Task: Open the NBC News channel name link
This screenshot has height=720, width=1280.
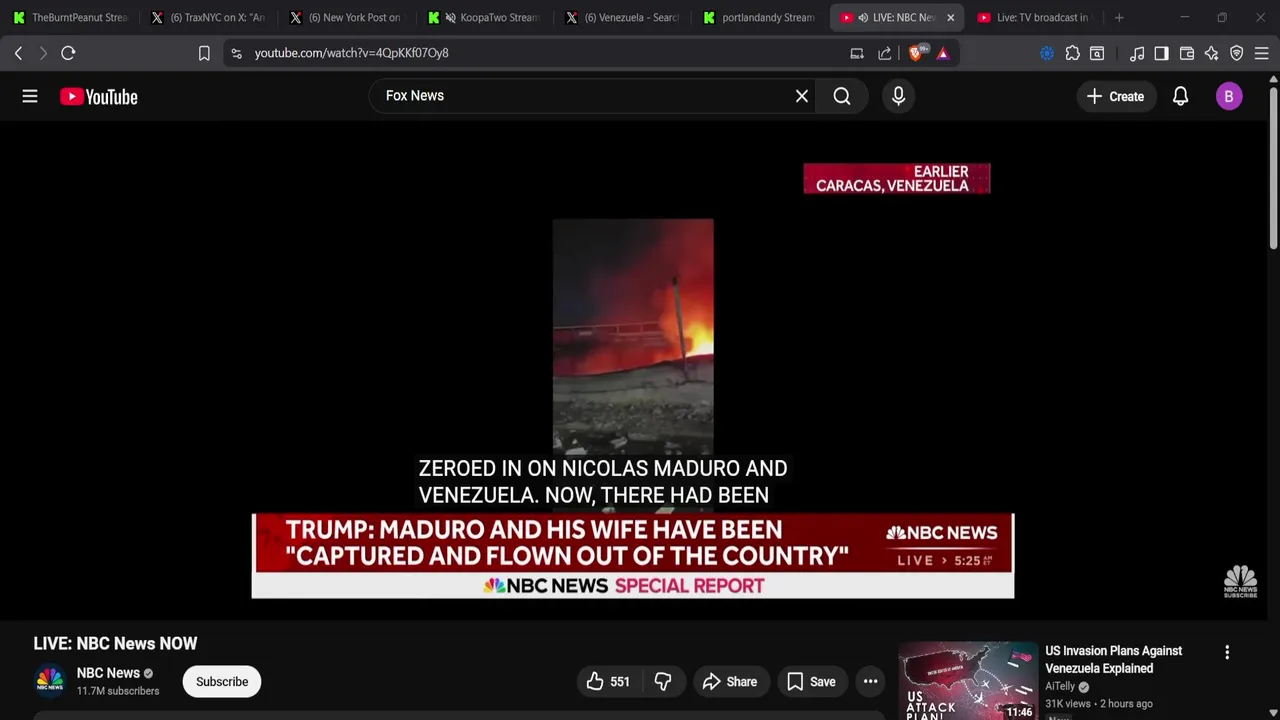Action: click(108, 673)
